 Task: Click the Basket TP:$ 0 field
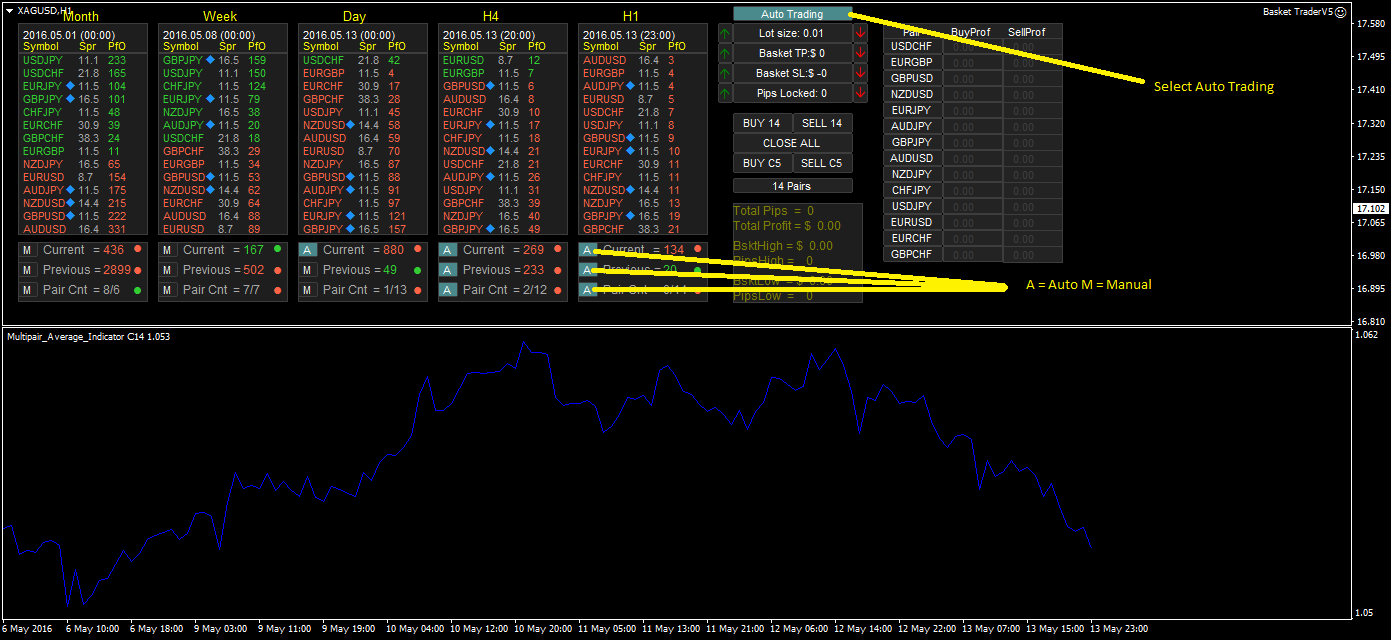[792, 53]
